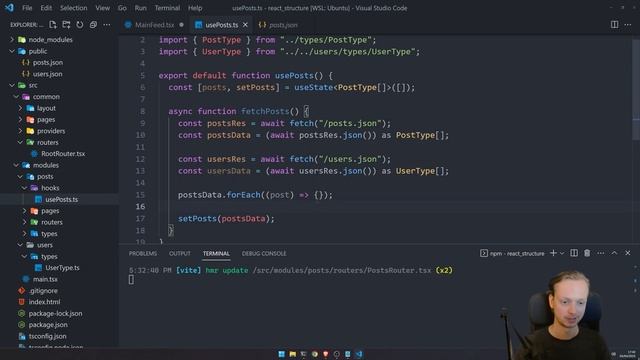Open Windows Start button in taskbar
Viewport: 640px width, 360px height.
281,354
